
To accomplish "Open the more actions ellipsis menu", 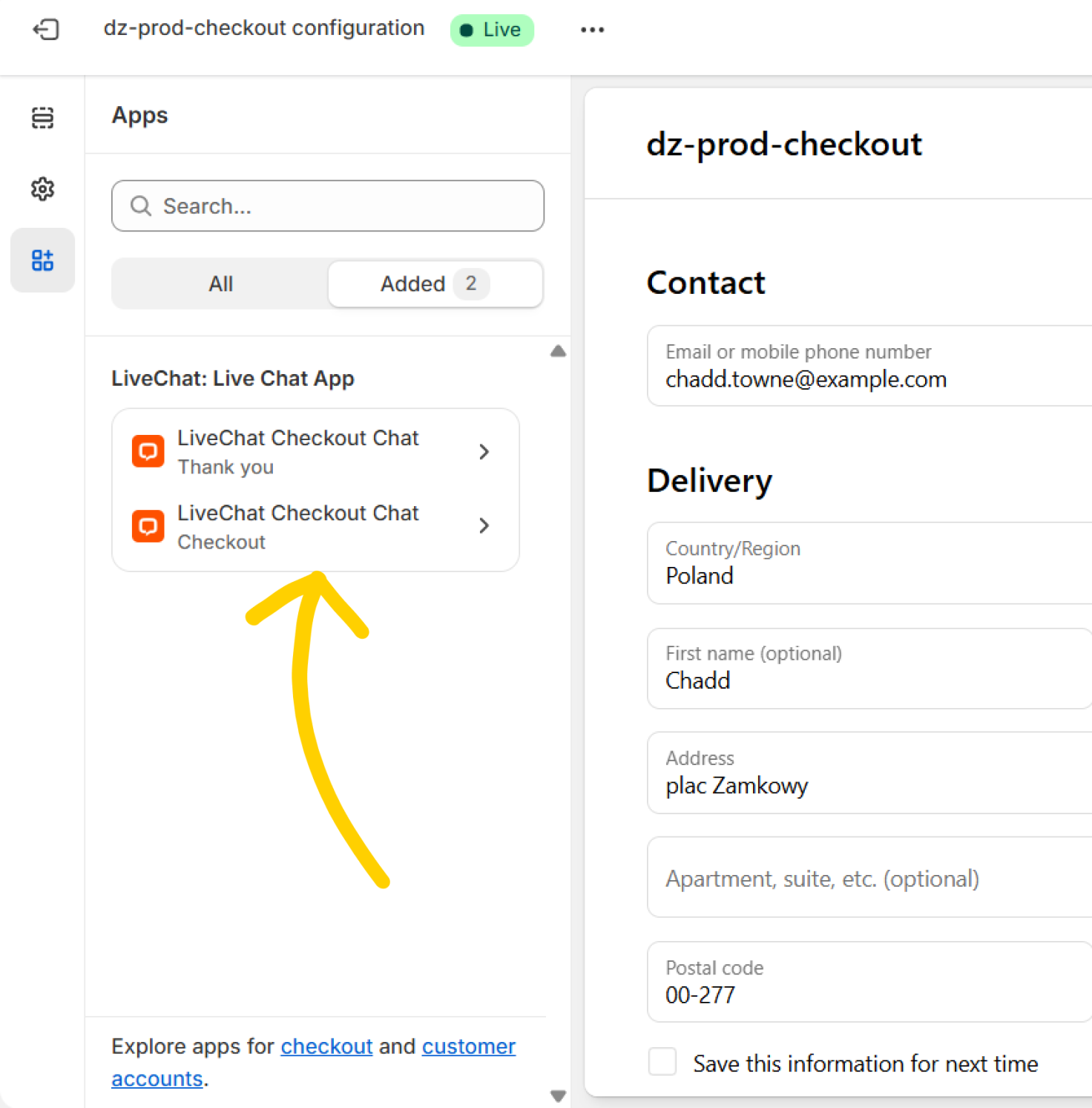I will point(592,30).
